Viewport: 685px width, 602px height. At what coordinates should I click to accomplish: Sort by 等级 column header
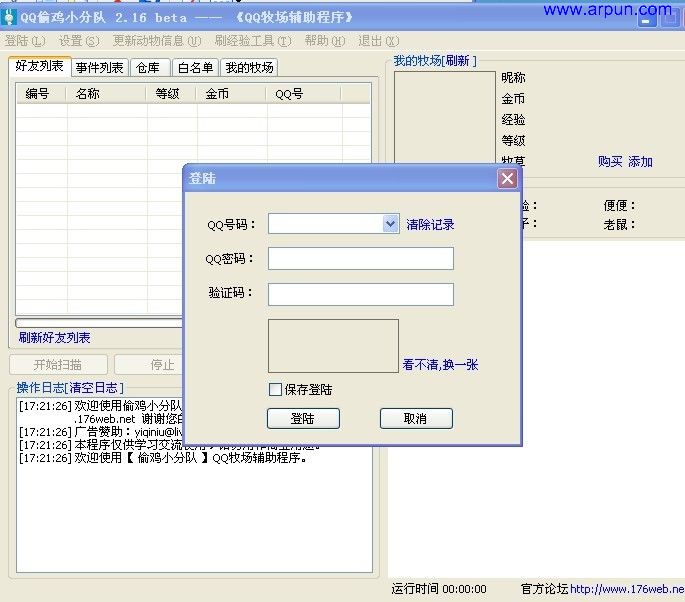click(171, 93)
